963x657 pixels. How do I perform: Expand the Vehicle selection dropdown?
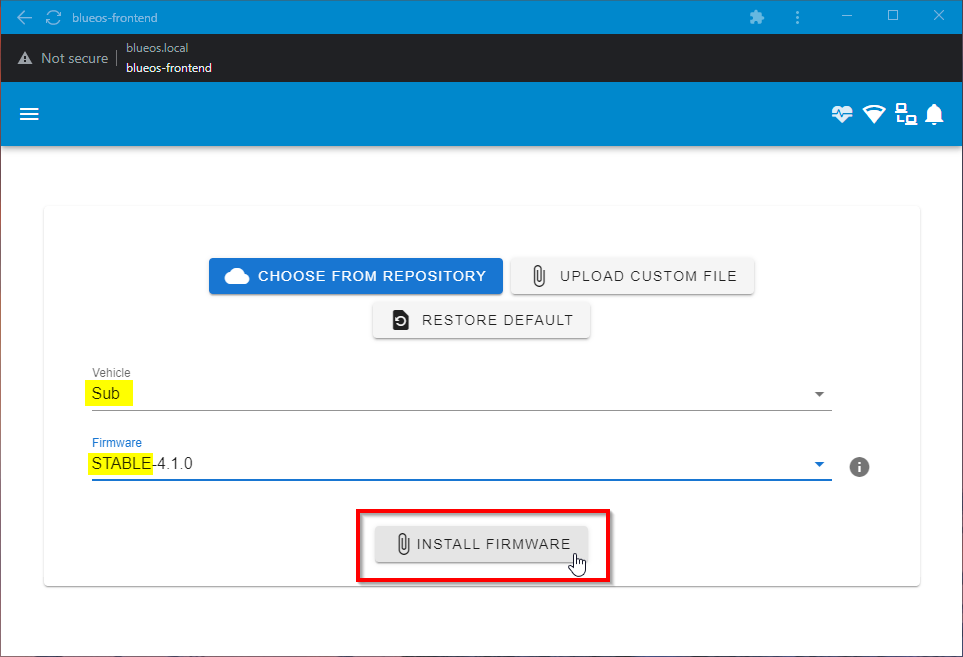[819, 393]
